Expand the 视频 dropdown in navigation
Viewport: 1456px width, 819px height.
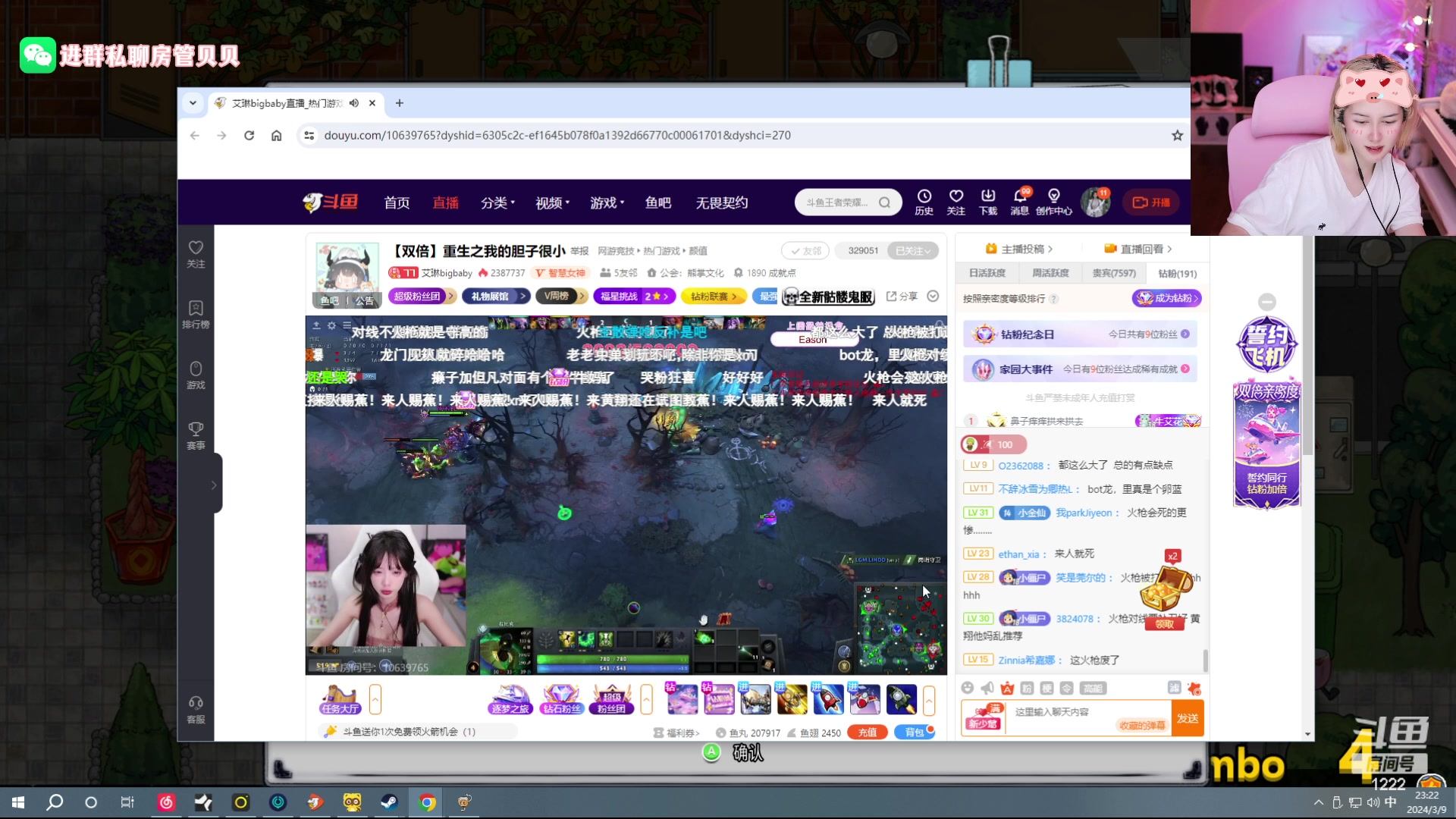pos(552,202)
